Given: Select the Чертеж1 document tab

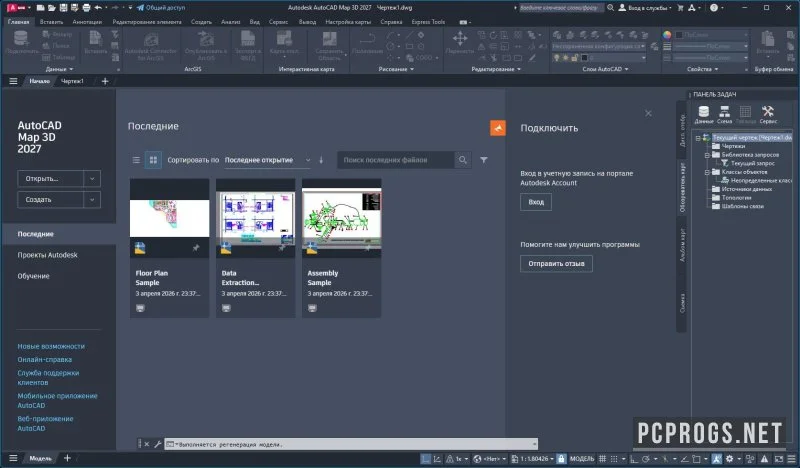Looking at the screenshot, I should [x=72, y=81].
